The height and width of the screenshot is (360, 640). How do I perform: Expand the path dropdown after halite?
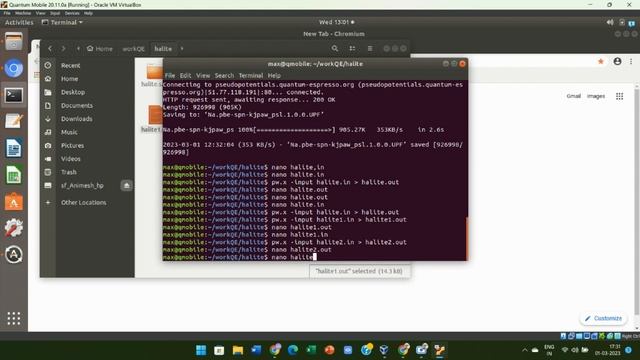pos(182,49)
